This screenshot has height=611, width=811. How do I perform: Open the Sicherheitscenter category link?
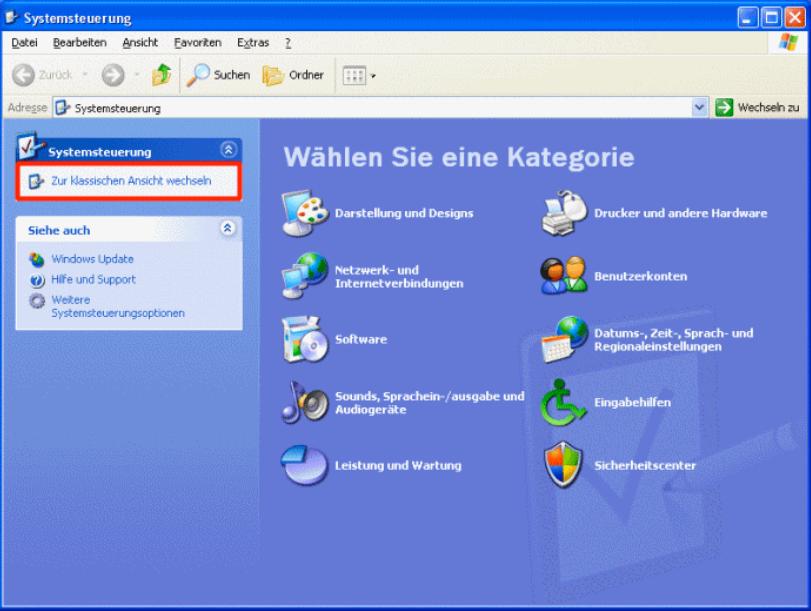point(644,466)
